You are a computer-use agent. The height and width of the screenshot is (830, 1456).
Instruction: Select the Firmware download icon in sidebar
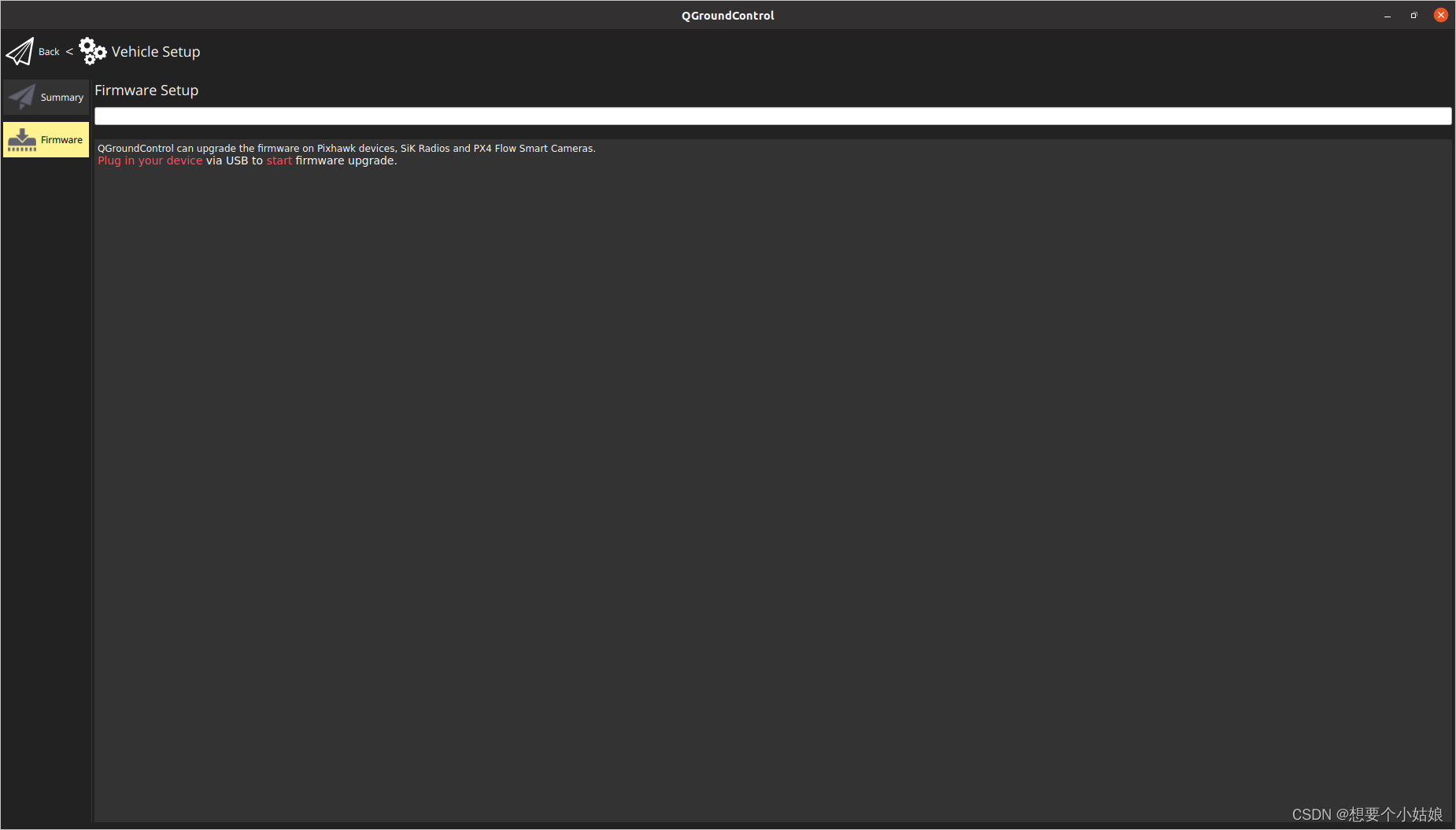point(24,138)
